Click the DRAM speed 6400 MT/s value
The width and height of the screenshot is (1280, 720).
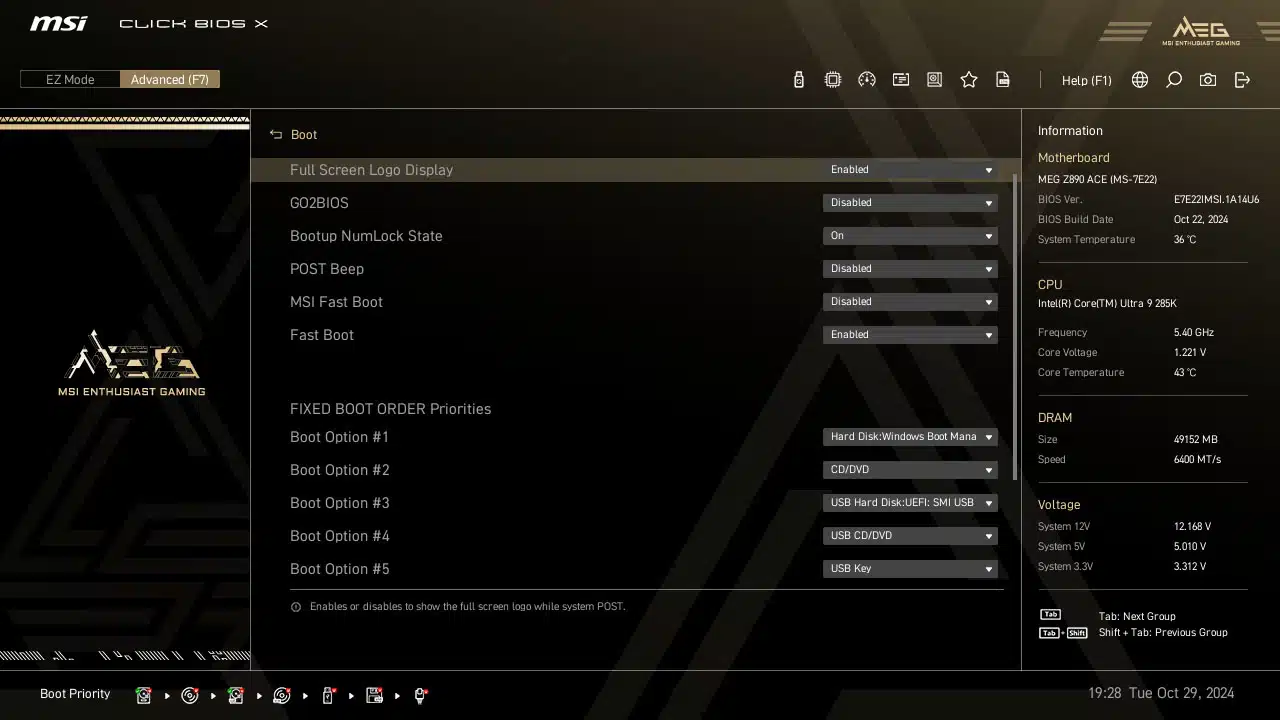[1197, 460]
